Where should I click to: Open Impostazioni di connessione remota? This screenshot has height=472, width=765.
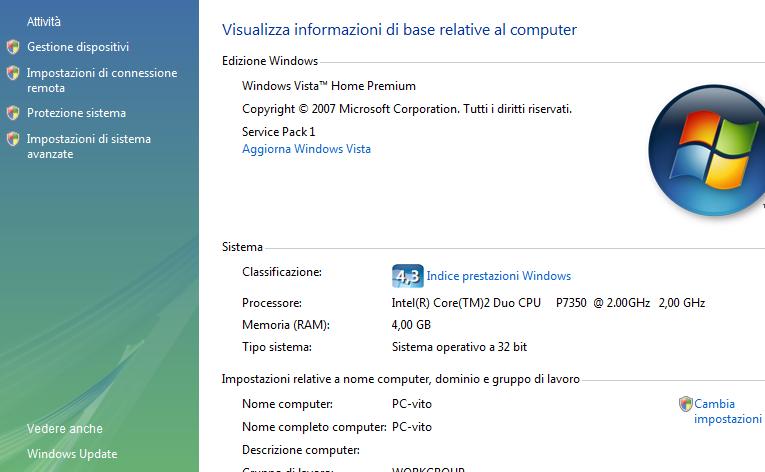(102, 80)
